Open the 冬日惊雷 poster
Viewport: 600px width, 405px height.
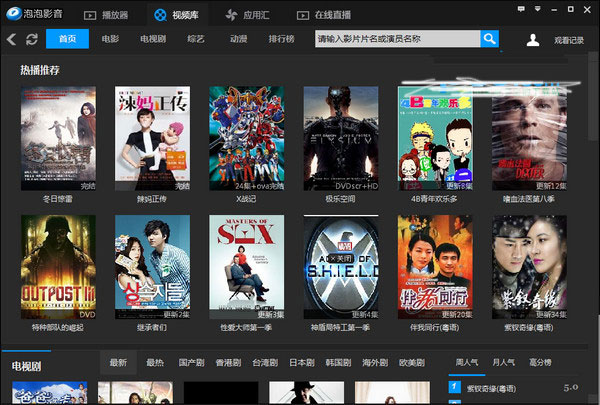tap(58, 138)
